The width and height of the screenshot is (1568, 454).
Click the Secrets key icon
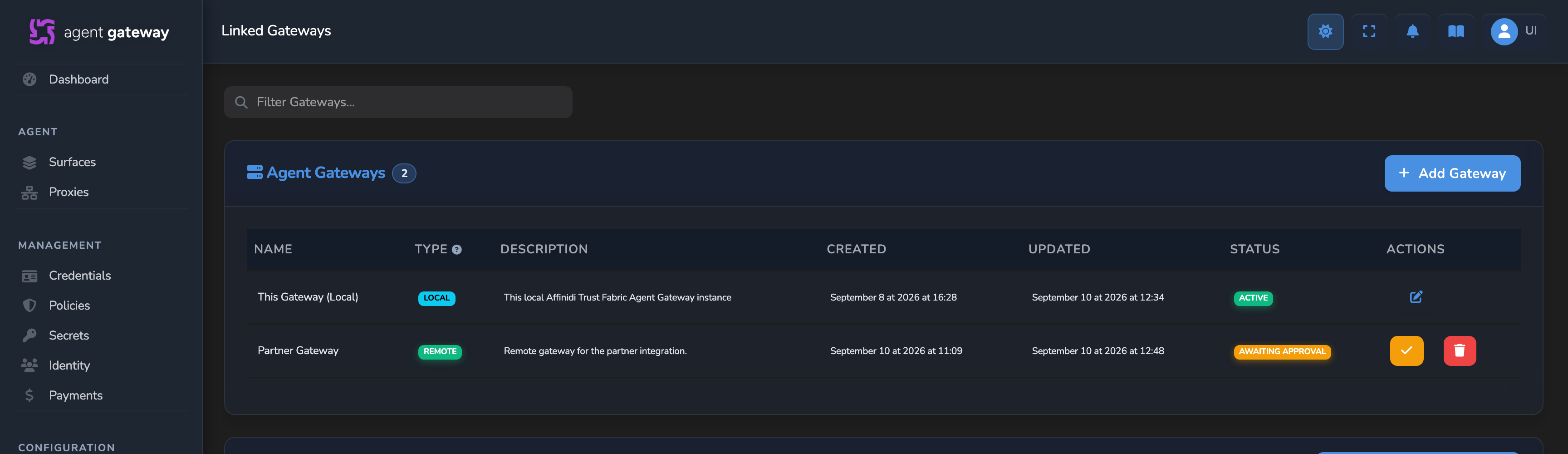coord(29,335)
